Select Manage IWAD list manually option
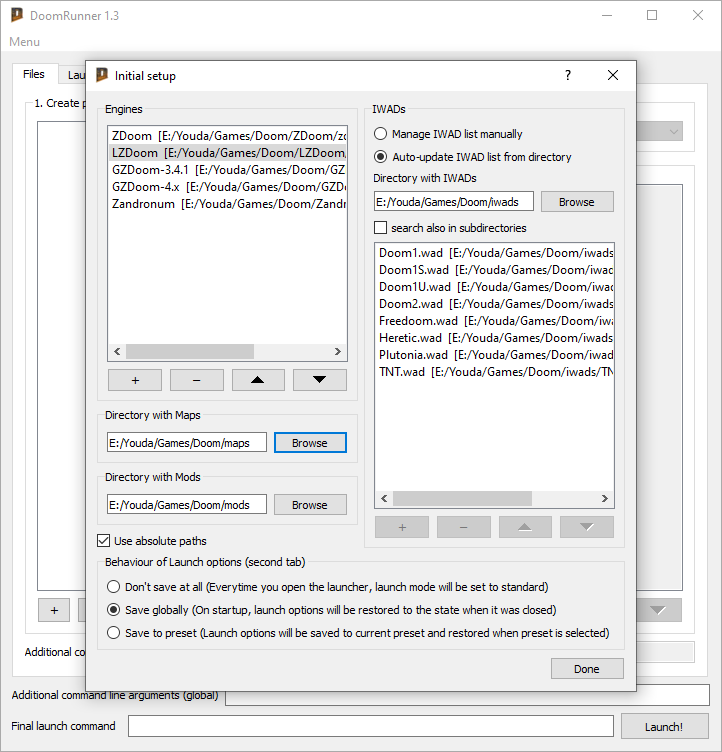Image resolution: width=722 pixels, height=752 pixels. tap(448, 134)
